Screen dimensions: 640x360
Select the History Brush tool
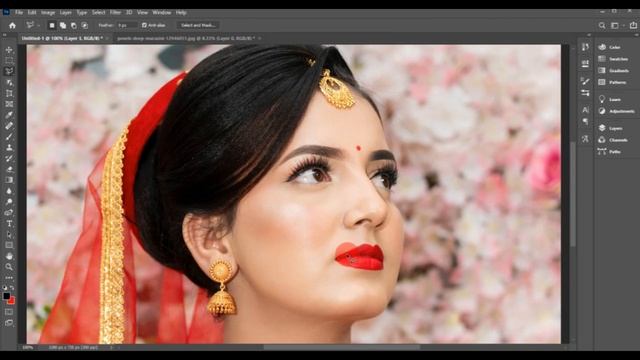point(9,158)
